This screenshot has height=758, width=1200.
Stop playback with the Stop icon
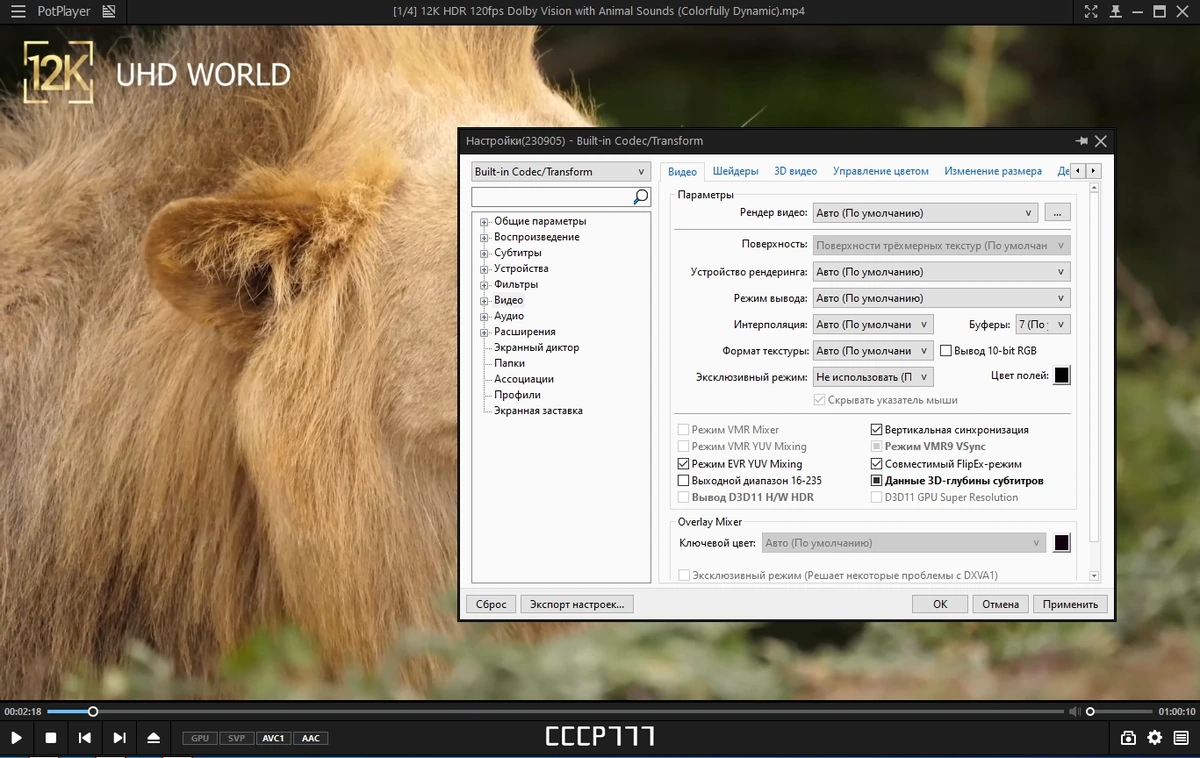pyautogui.click(x=50, y=738)
